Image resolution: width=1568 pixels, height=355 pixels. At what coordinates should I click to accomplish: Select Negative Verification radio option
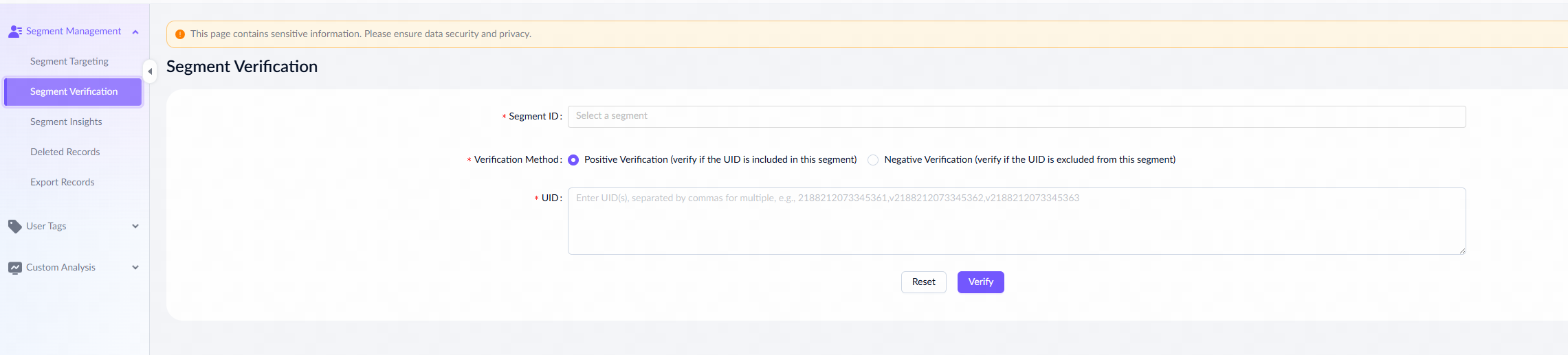click(x=873, y=160)
